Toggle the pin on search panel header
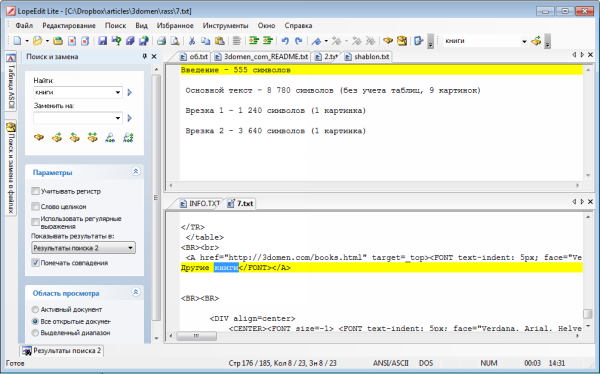The image size is (600, 374). 145,57
